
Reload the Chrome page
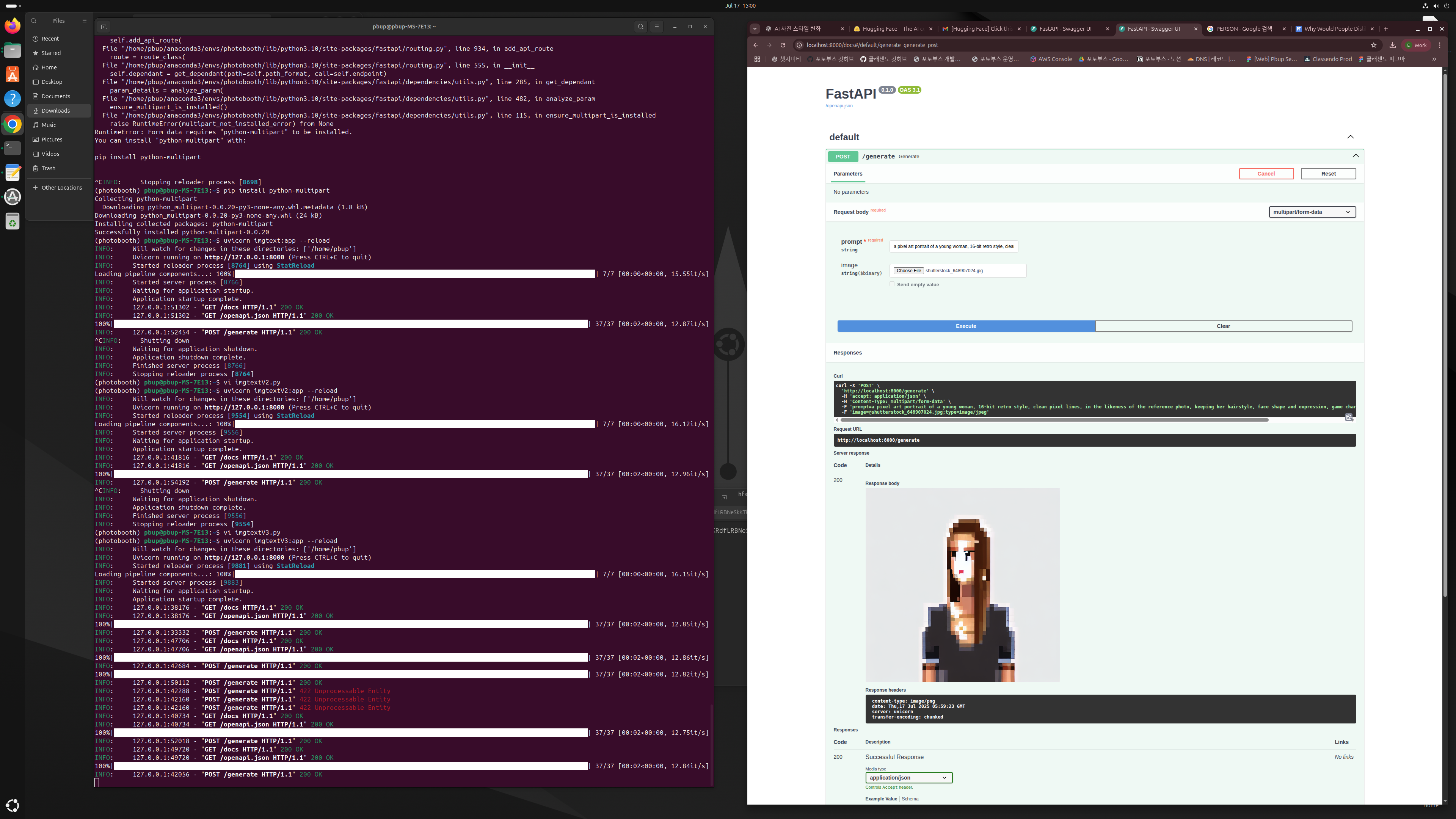pyautogui.click(x=783, y=45)
